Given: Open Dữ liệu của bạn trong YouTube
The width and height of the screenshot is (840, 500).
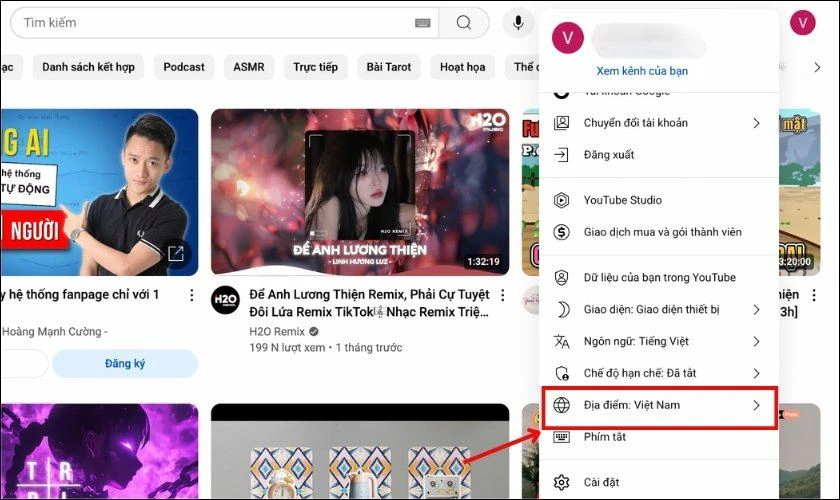Looking at the screenshot, I should (658, 278).
